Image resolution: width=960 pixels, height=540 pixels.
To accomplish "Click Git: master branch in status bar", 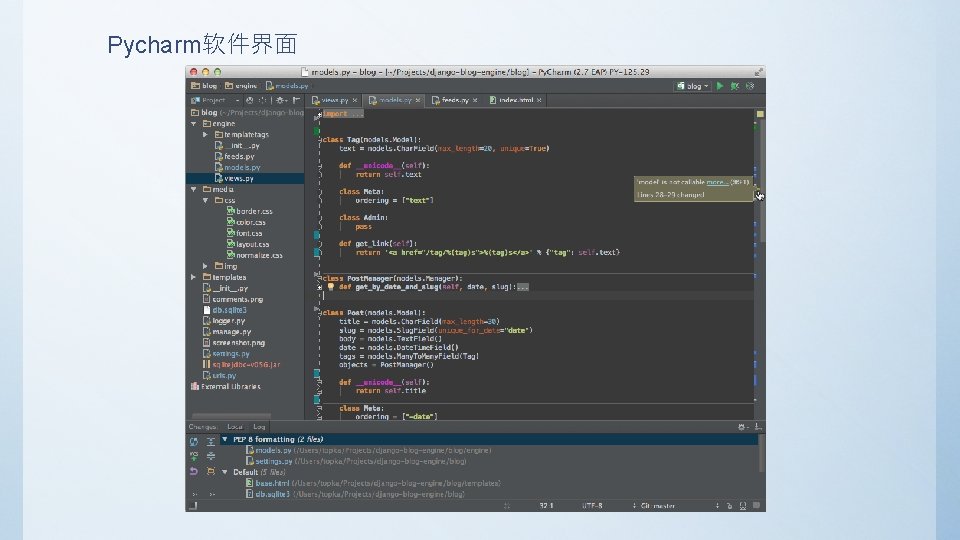I will point(658,506).
